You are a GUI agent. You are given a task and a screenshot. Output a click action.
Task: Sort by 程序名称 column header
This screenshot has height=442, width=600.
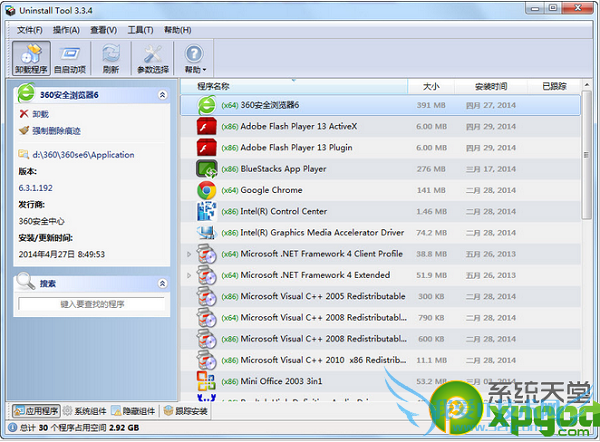tap(293, 86)
